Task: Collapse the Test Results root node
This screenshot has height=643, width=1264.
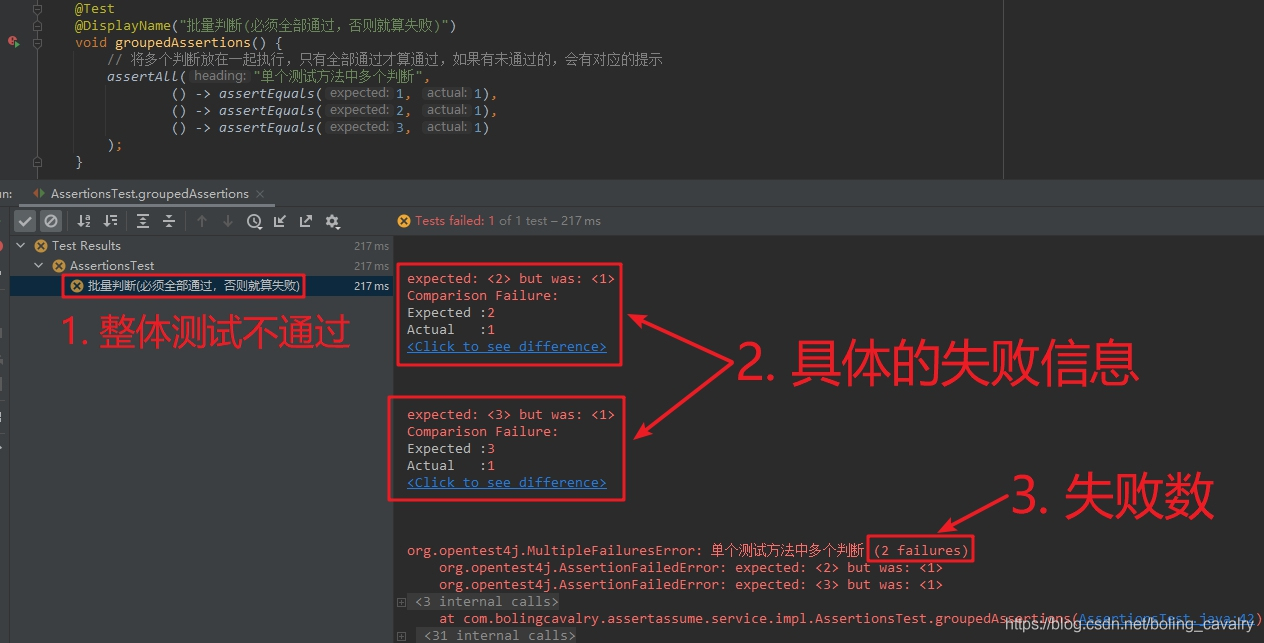Action: 21,245
